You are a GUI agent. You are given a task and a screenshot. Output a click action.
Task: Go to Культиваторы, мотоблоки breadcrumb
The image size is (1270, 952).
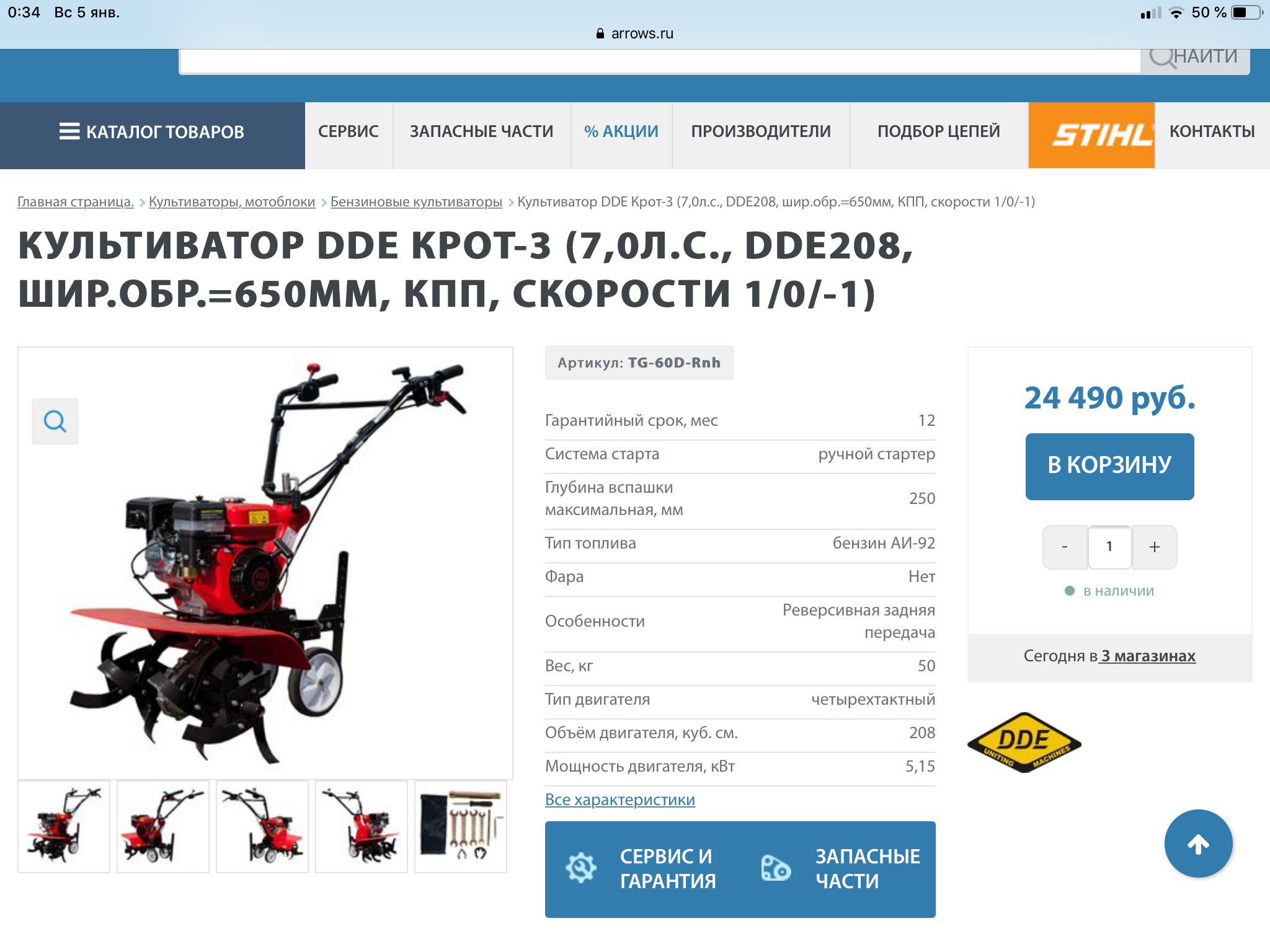(x=232, y=201)
